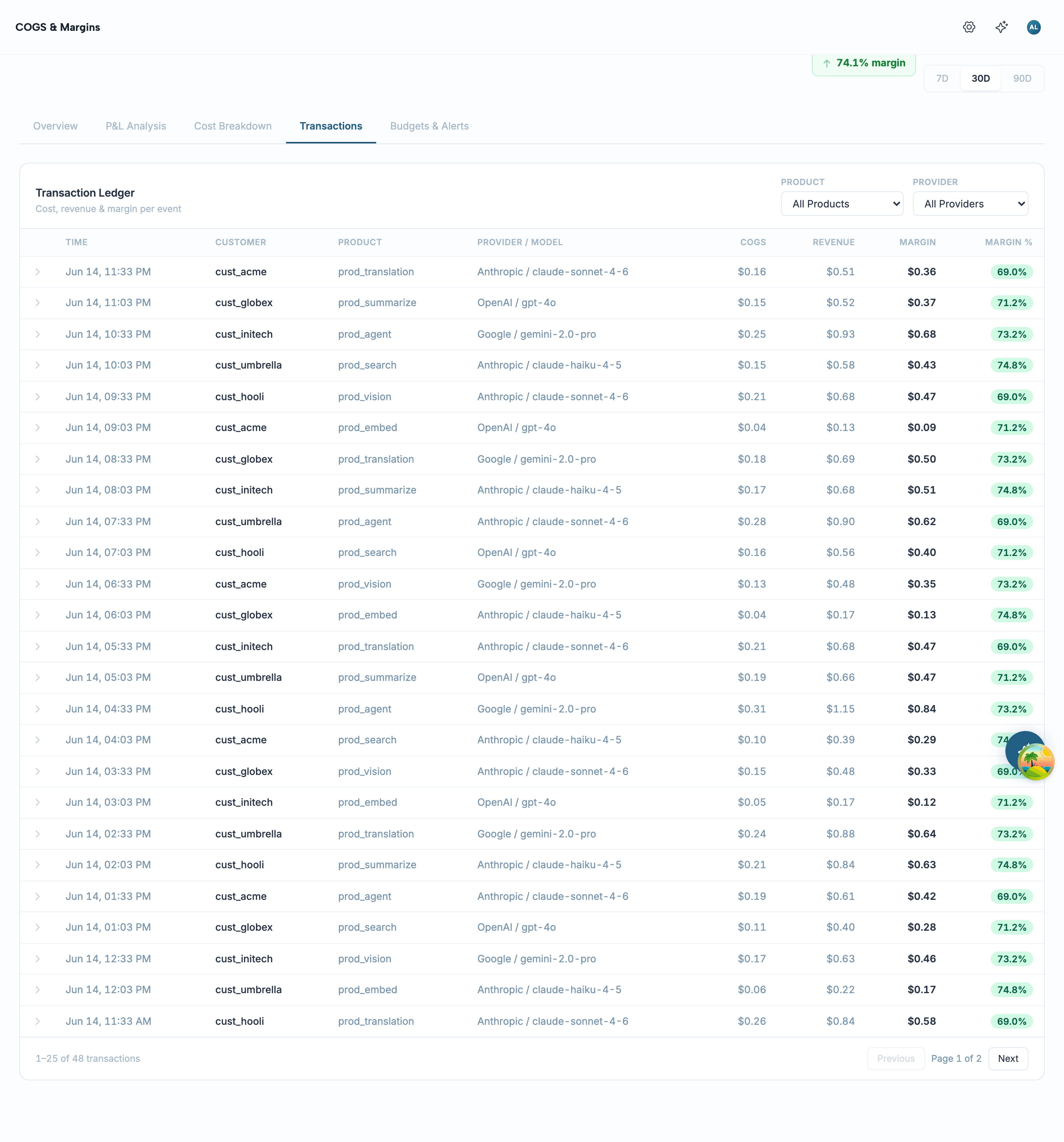Expand the Jun 14, 08:03 PM row

[x=38, y=490]
